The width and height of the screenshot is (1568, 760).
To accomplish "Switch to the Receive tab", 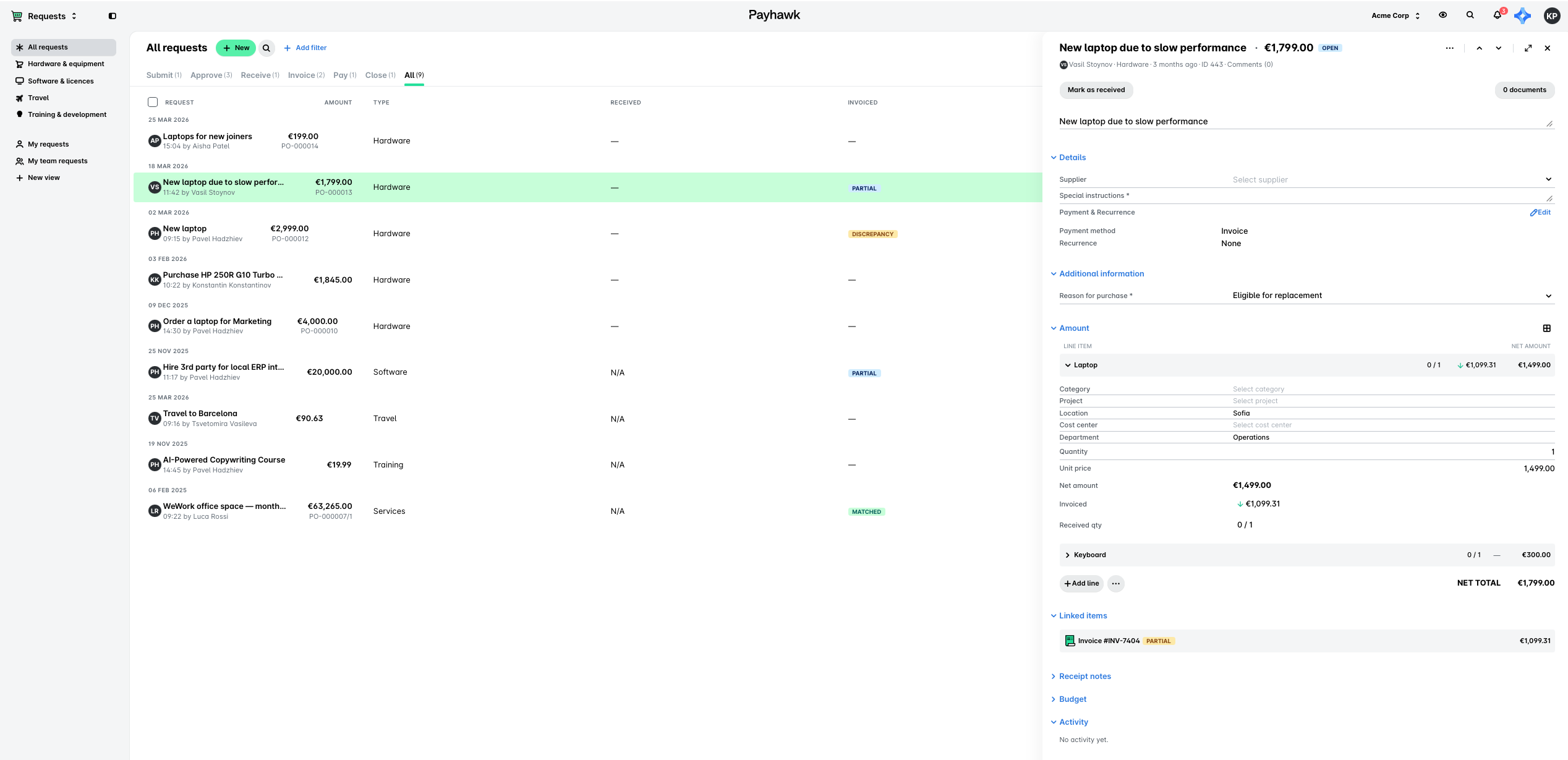I will (x=260, y=75).
